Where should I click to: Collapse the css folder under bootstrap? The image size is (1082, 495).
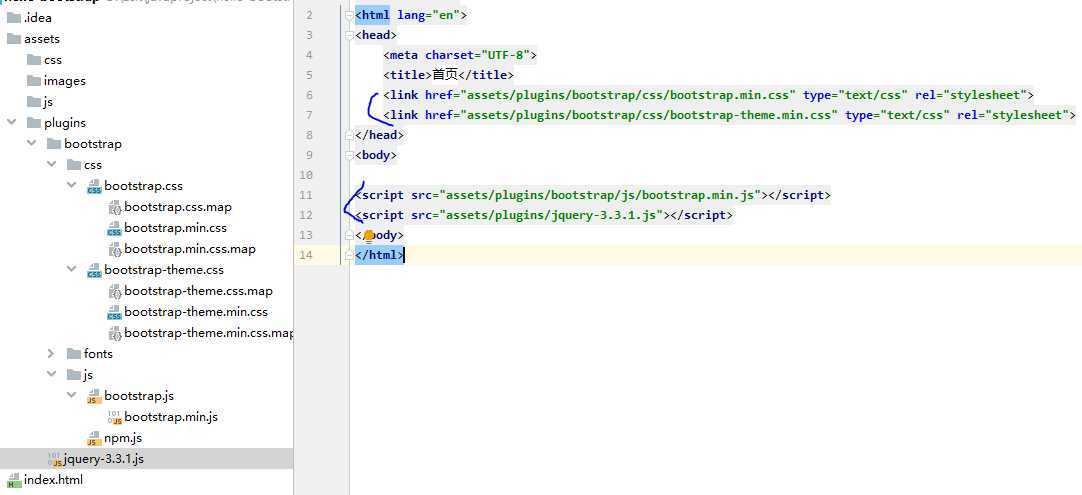click(51, 165)
